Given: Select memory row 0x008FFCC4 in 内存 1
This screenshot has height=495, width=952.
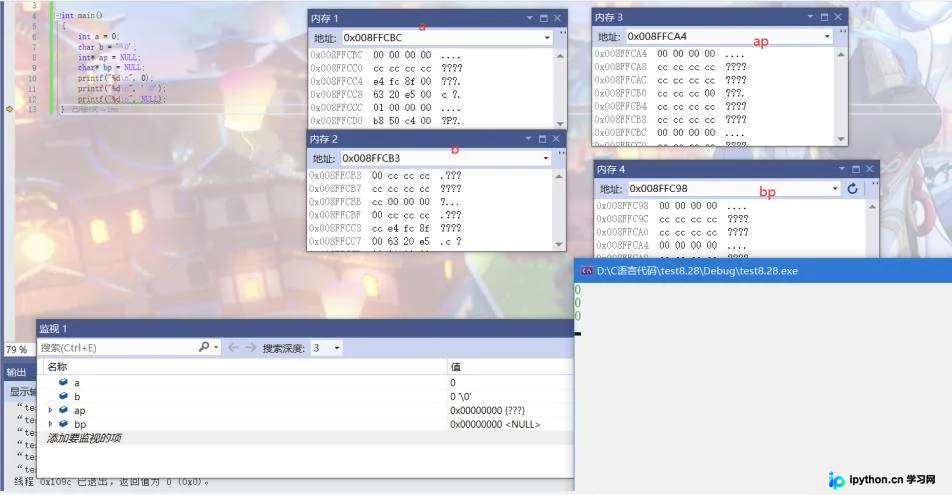Looking at the screenshot, I should point(387,81).
